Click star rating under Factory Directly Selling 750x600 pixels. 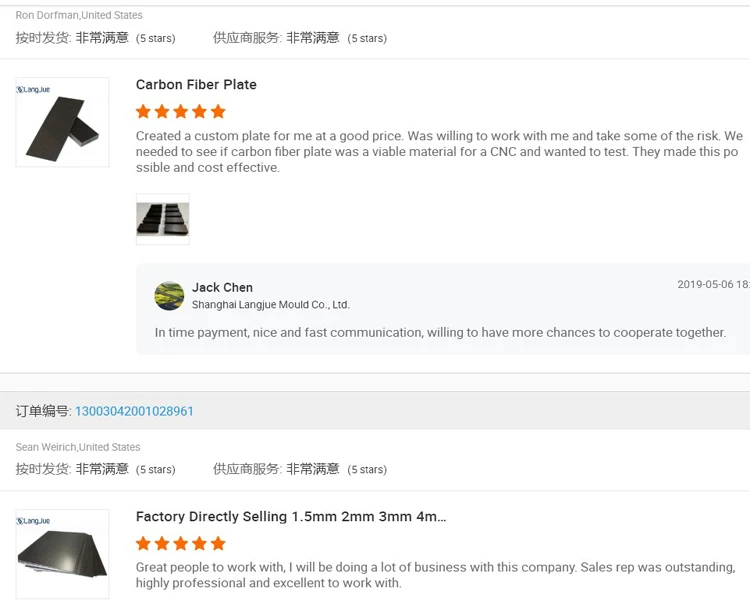coord(181,544)
